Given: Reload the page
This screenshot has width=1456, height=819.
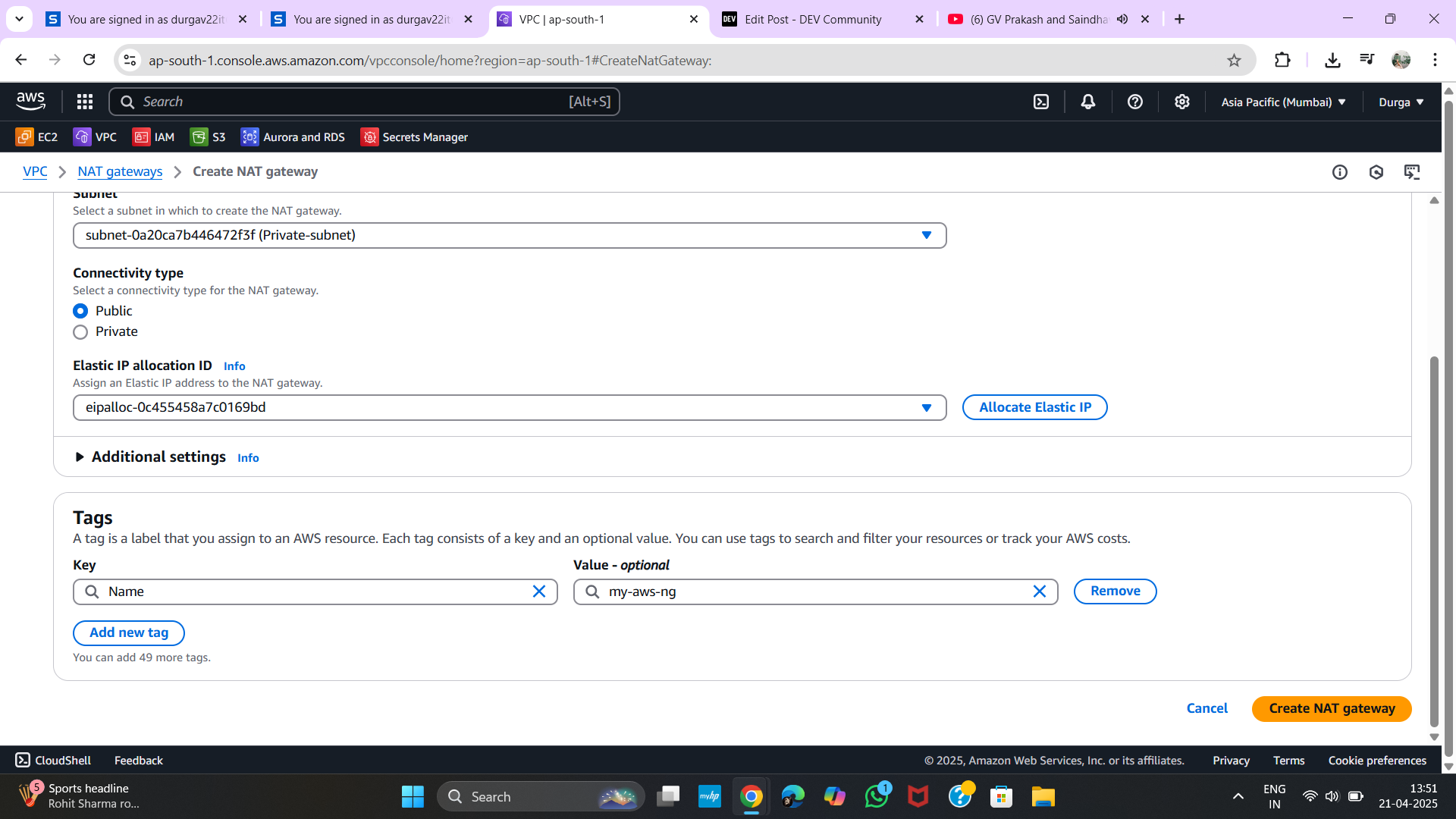Looking at the screenshot, I should pyautogui.click(x=89, y=60).
